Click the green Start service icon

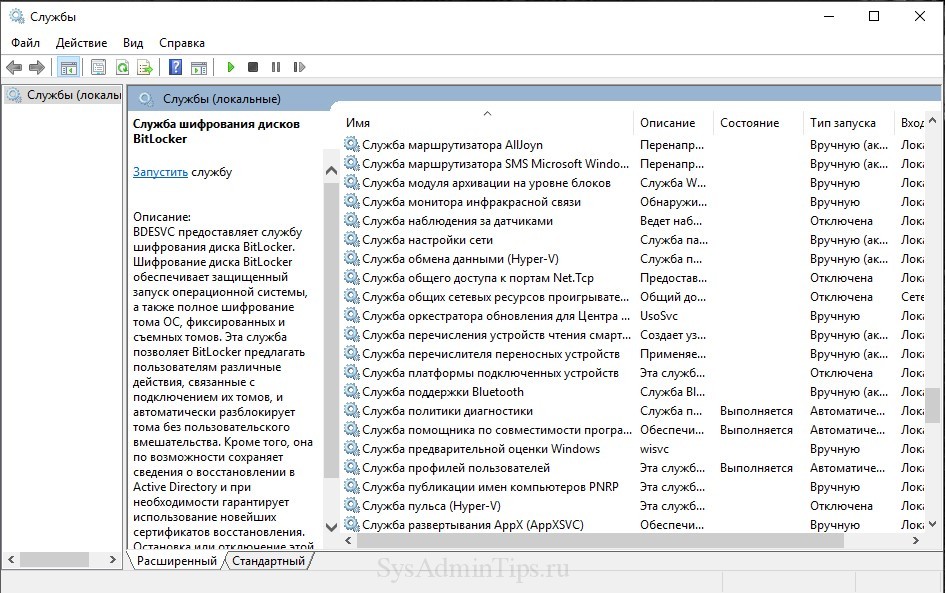click(231, 67)
